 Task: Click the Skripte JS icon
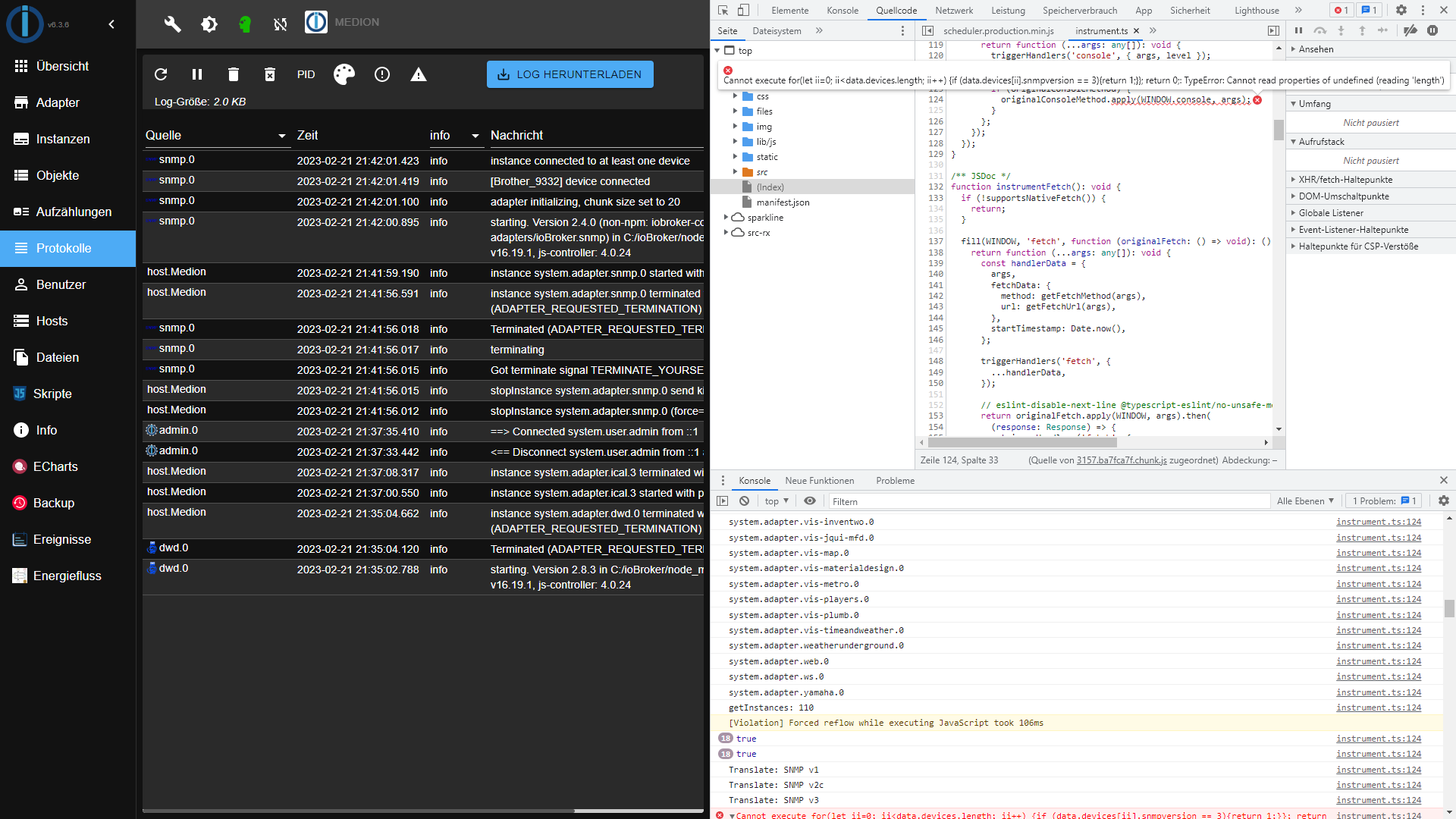click(20, 394)
